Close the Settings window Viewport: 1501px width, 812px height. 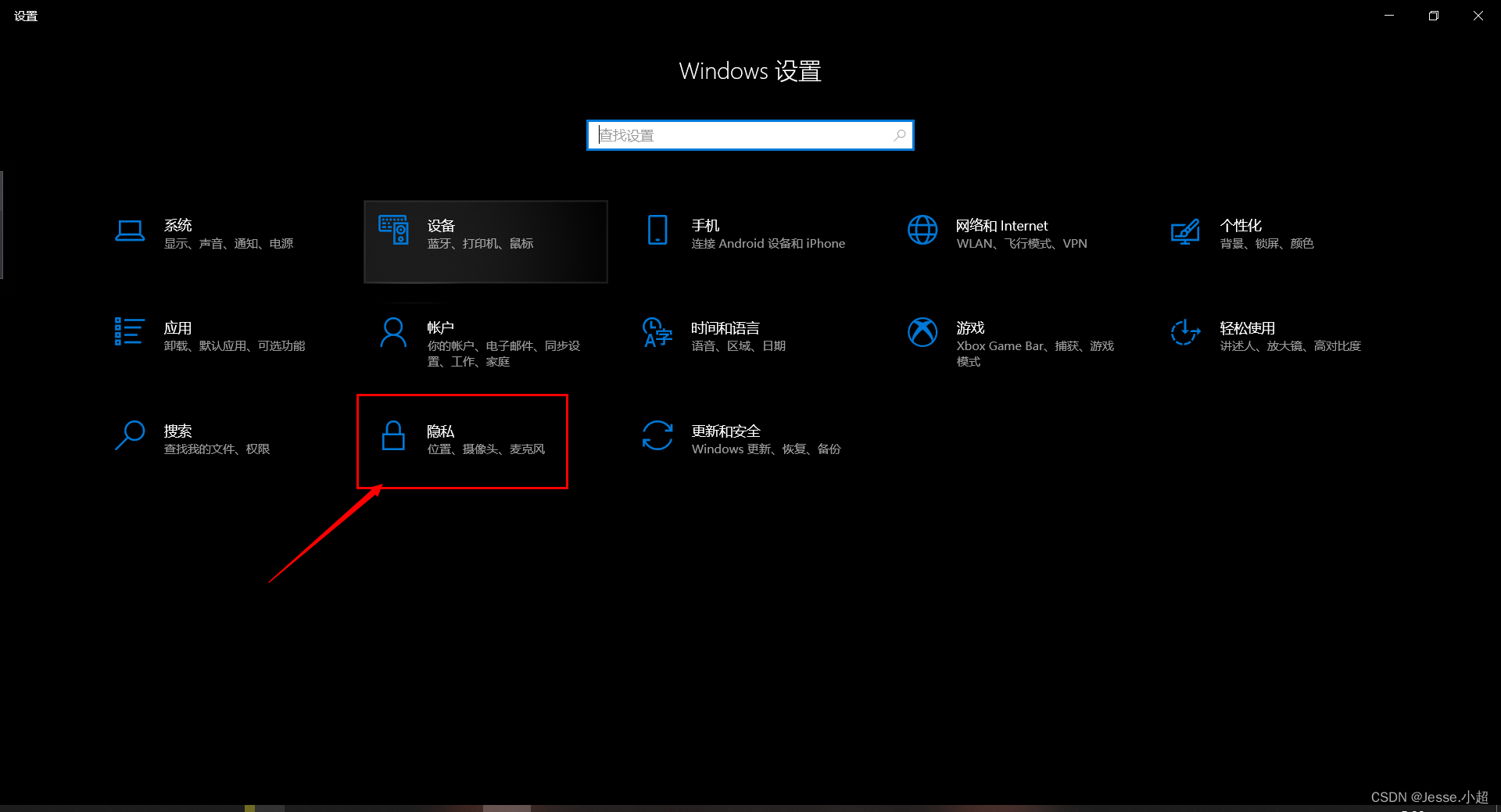point(1478,16)
